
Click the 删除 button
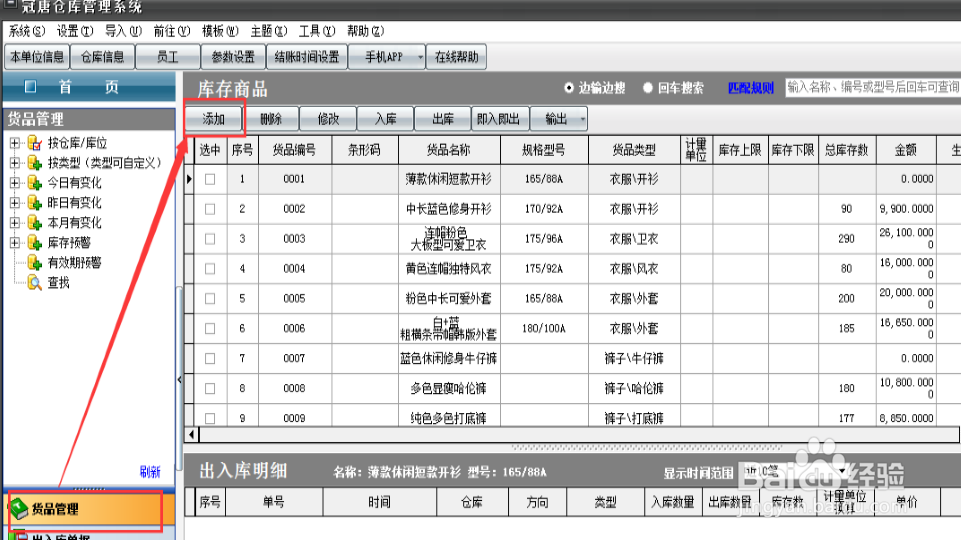270,119
